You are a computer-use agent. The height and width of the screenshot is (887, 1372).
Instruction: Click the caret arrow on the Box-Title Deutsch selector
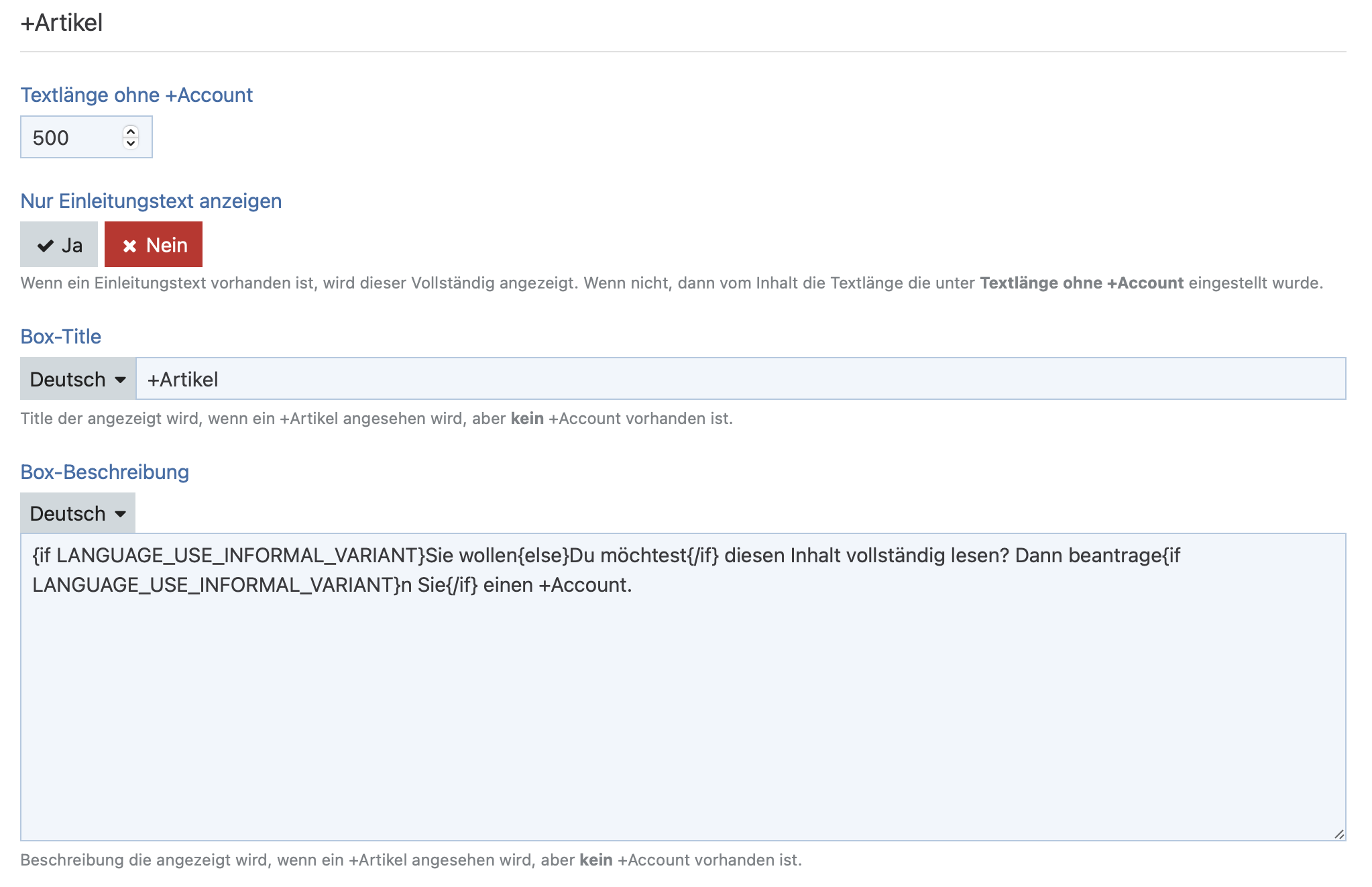(121, 380)
